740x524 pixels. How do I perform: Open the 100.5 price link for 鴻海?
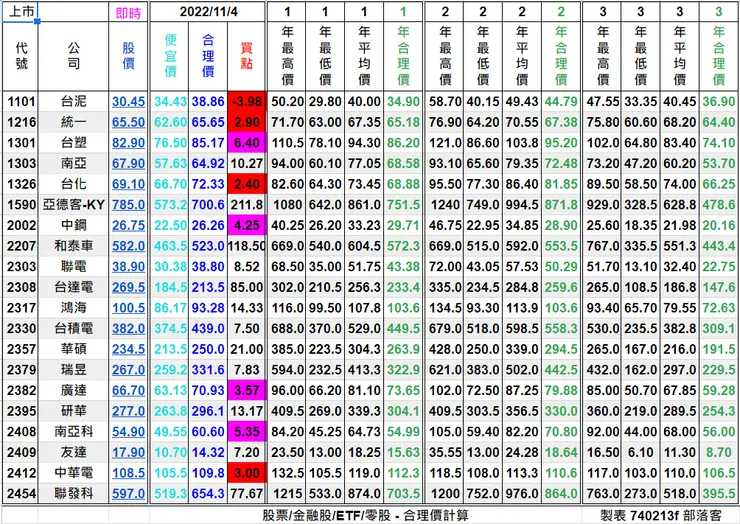point(128,308)
